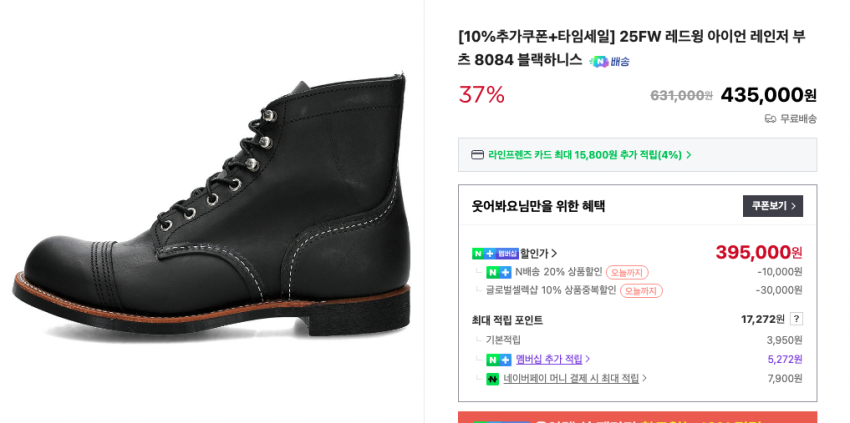850x423 pixels.
Task: Expand the 할인가 discount details chevron
Action: [554, 253]
